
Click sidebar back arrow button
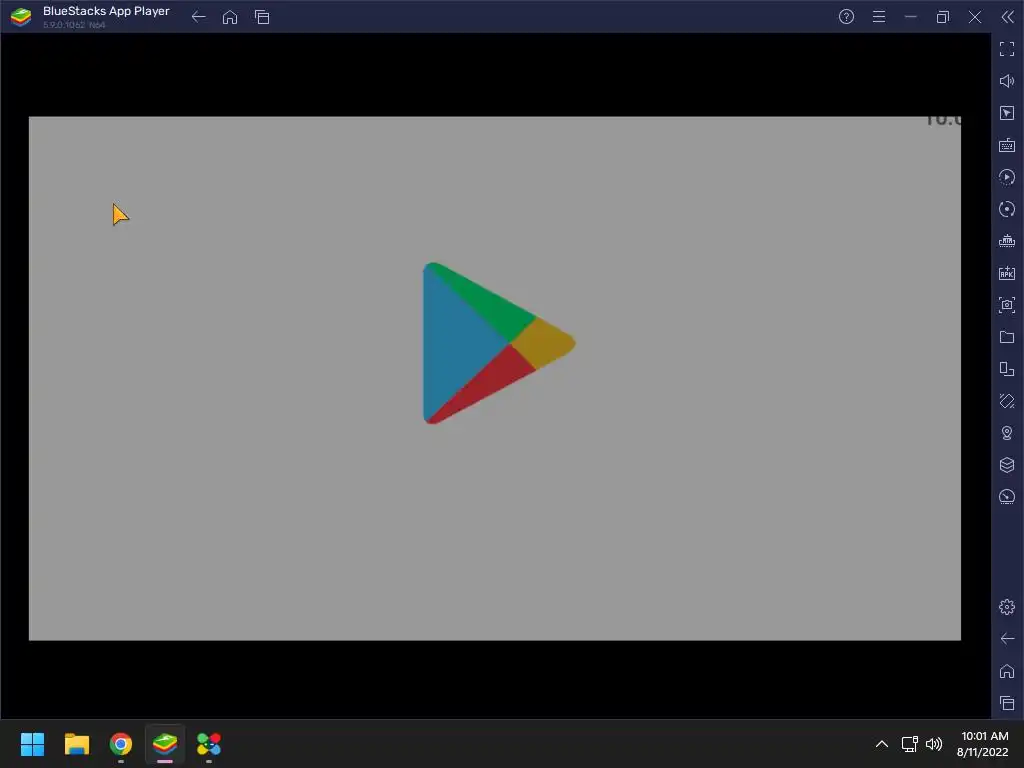(1007, 639)
